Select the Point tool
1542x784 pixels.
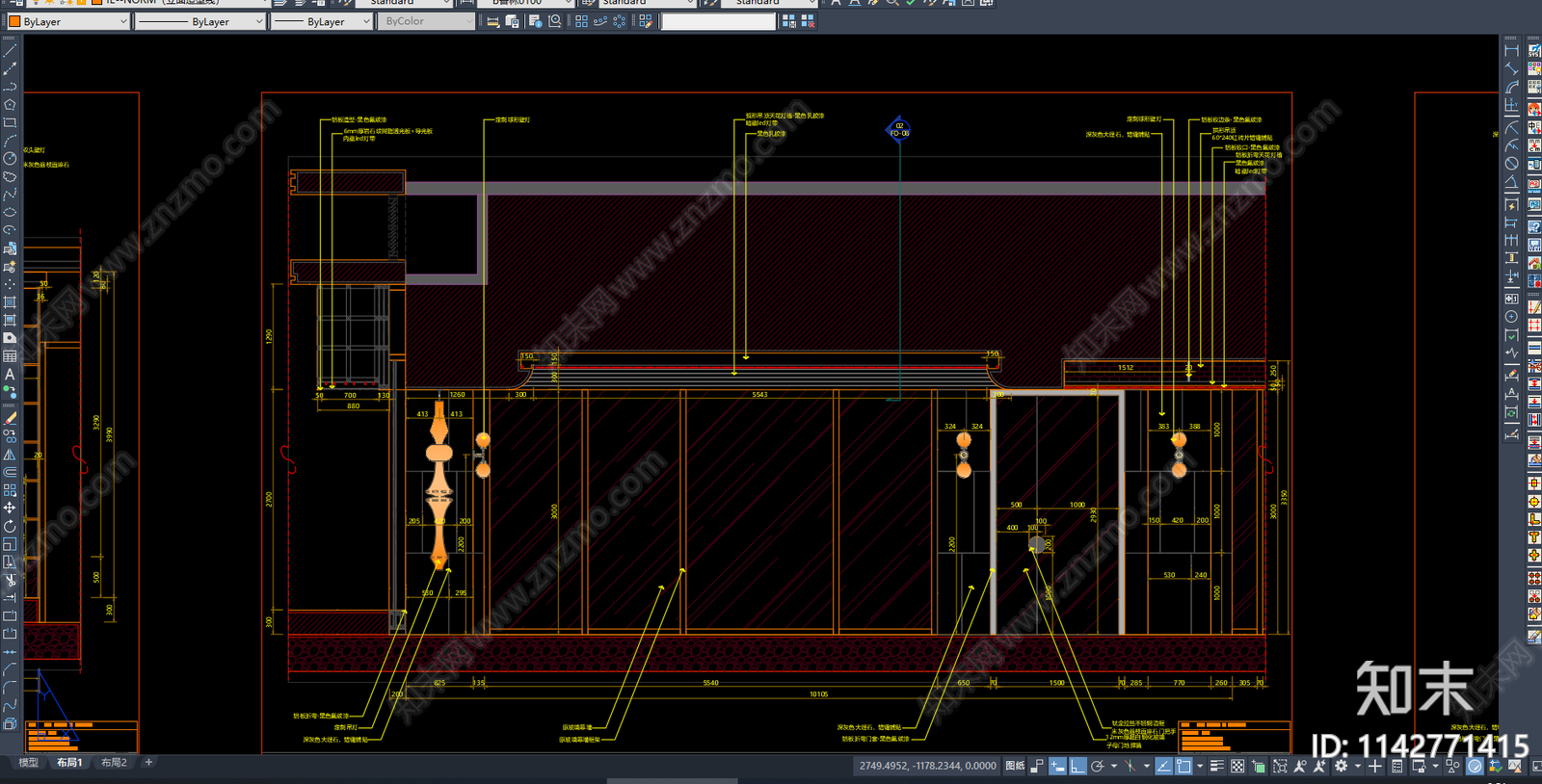[x=10, y=284]
